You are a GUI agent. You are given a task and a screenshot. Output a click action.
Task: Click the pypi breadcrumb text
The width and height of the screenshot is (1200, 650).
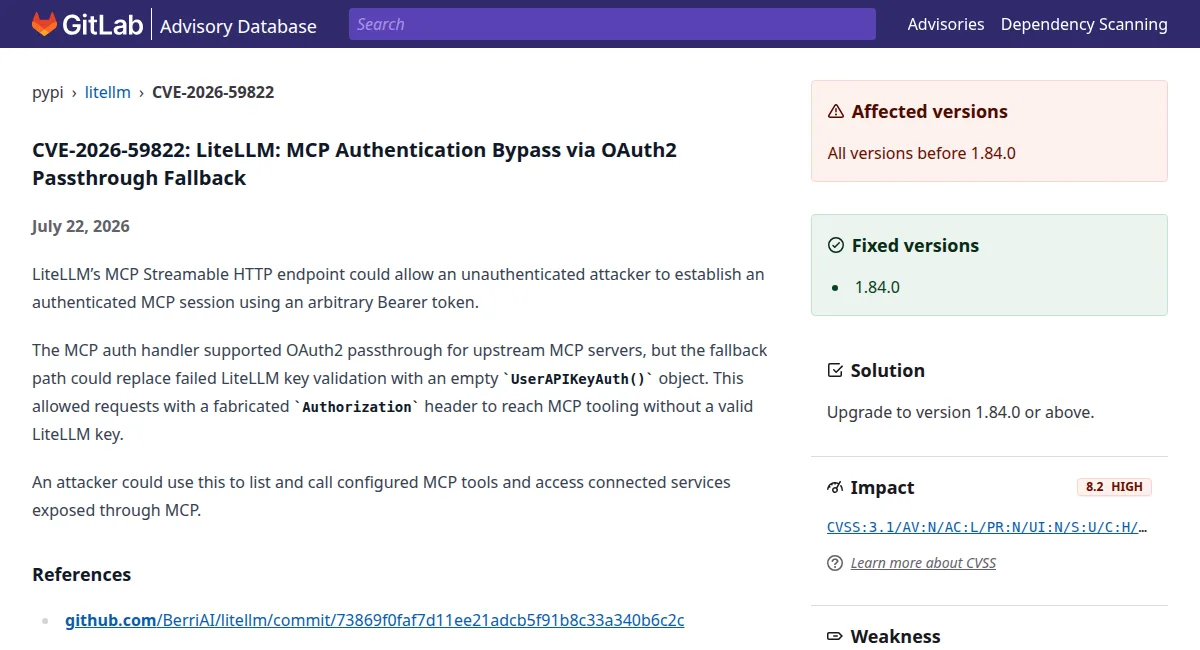48,92
